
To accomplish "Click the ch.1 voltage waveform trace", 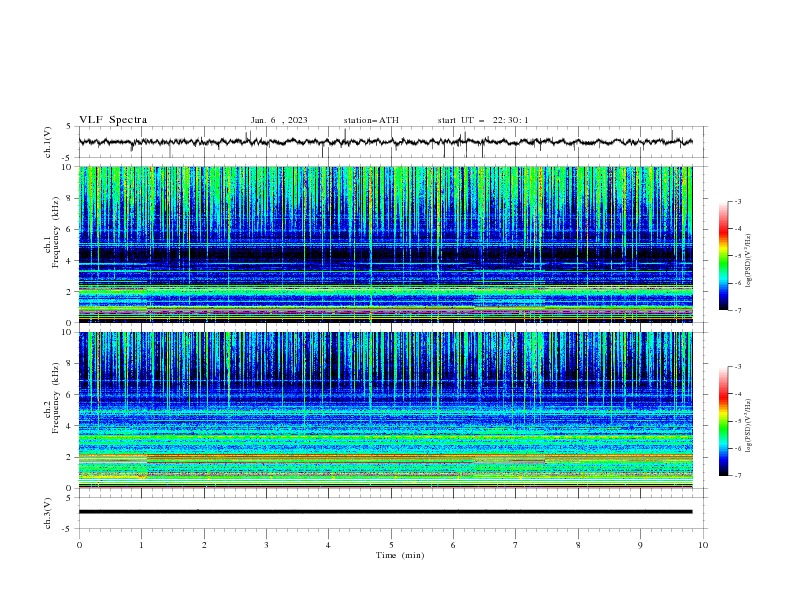I will [385, 142].
